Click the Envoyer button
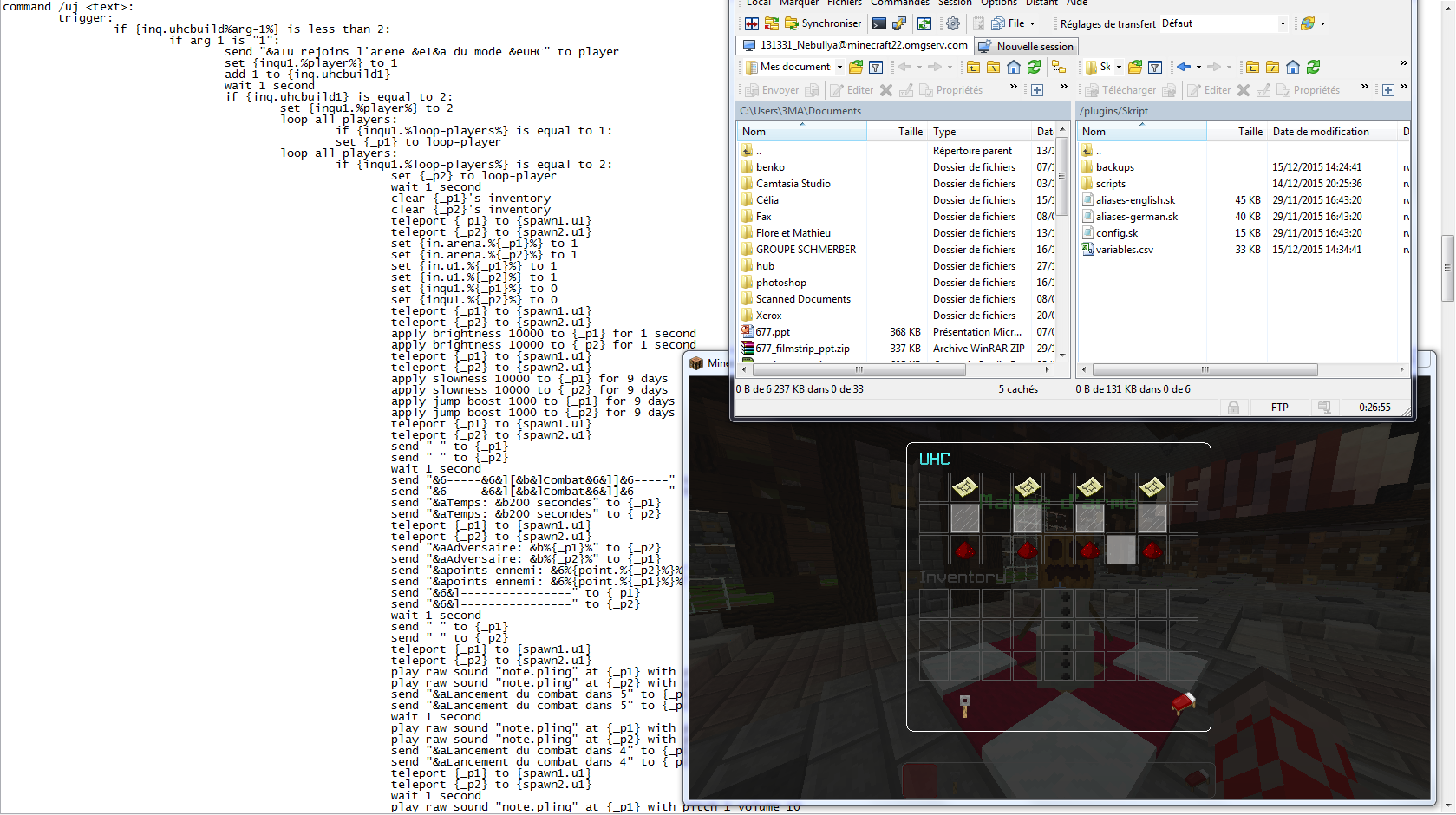The width and height of the screenshot is (1456, 815). 772,90
